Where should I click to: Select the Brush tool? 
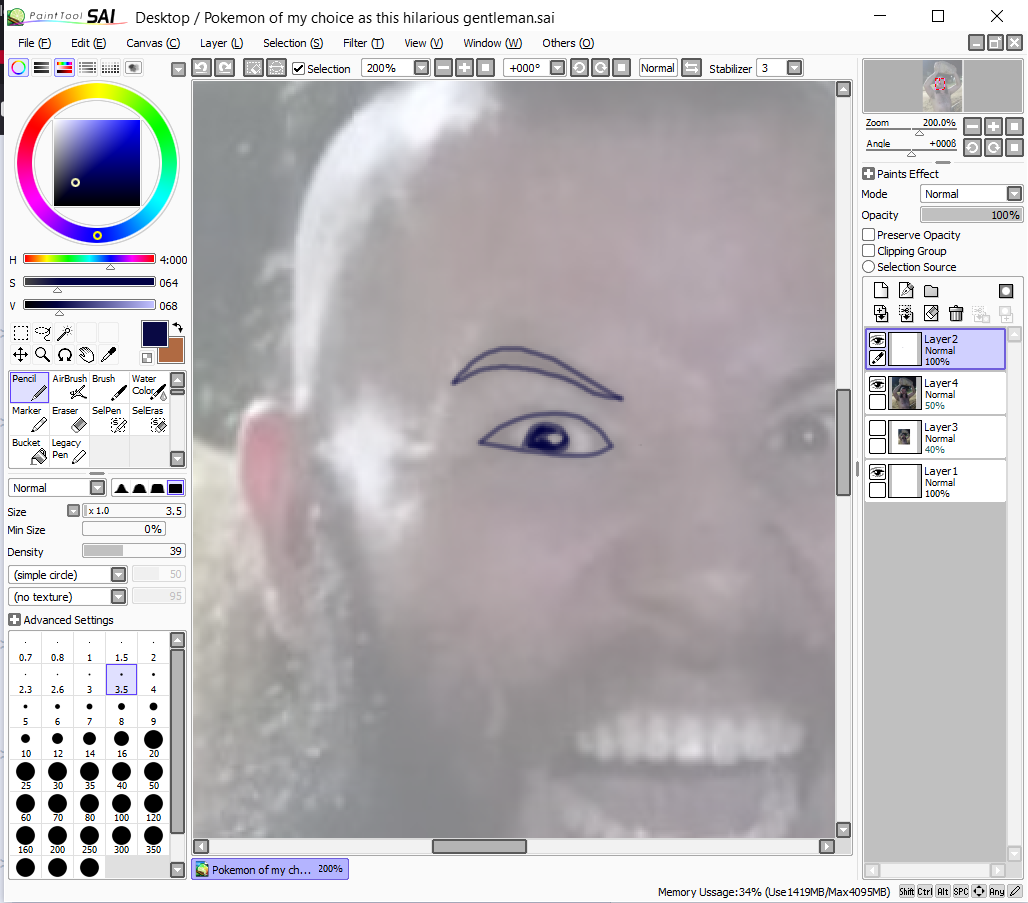click(x=109, y=387)
